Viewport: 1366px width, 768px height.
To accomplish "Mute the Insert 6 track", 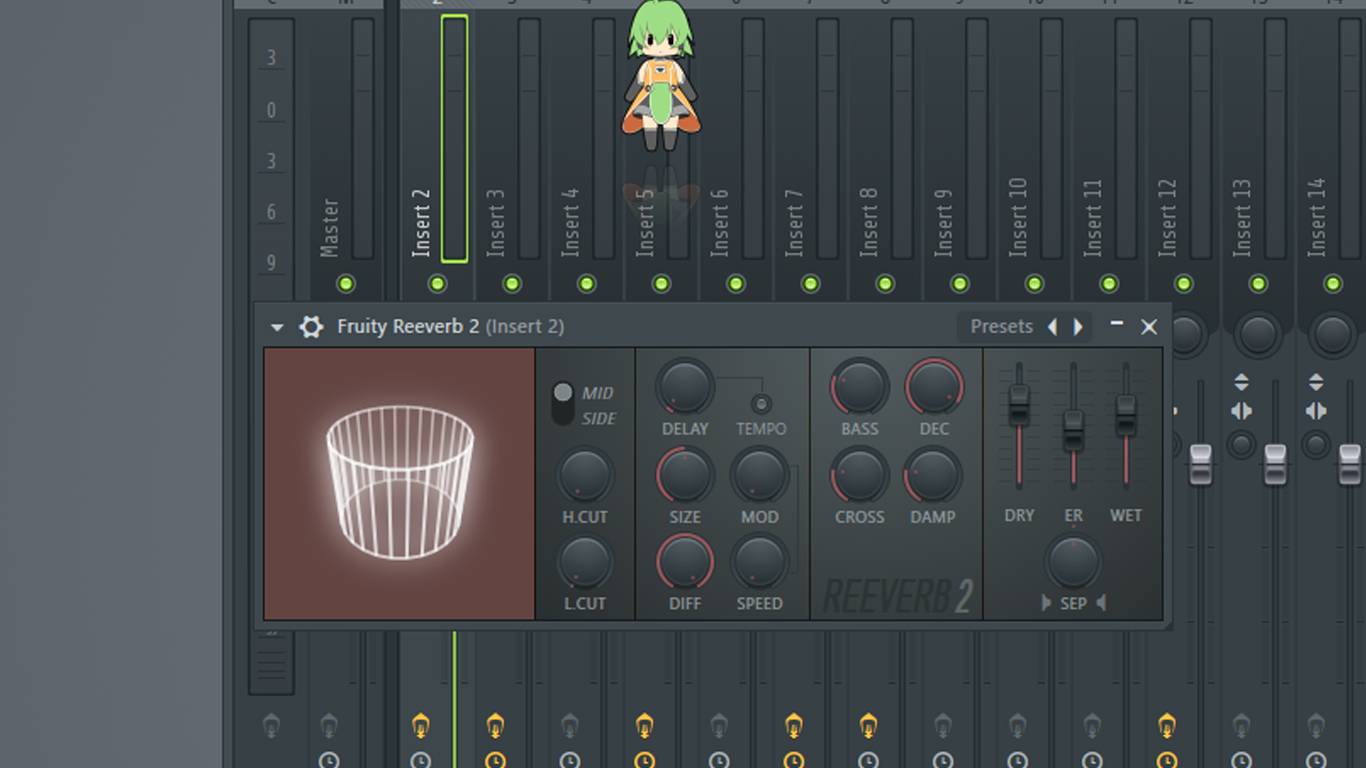I will 735,284.
